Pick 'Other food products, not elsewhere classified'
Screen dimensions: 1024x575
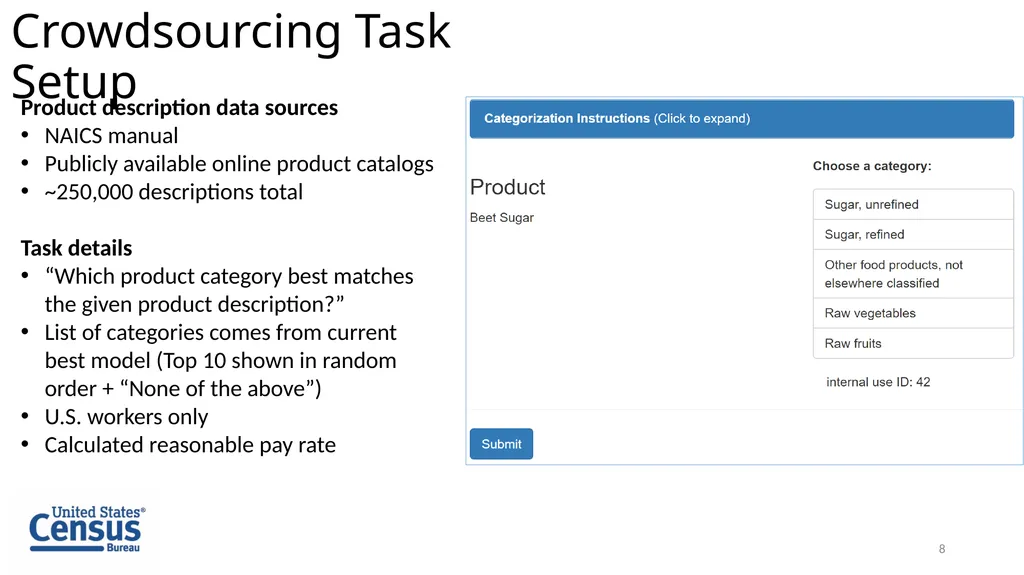click(913, 274)
